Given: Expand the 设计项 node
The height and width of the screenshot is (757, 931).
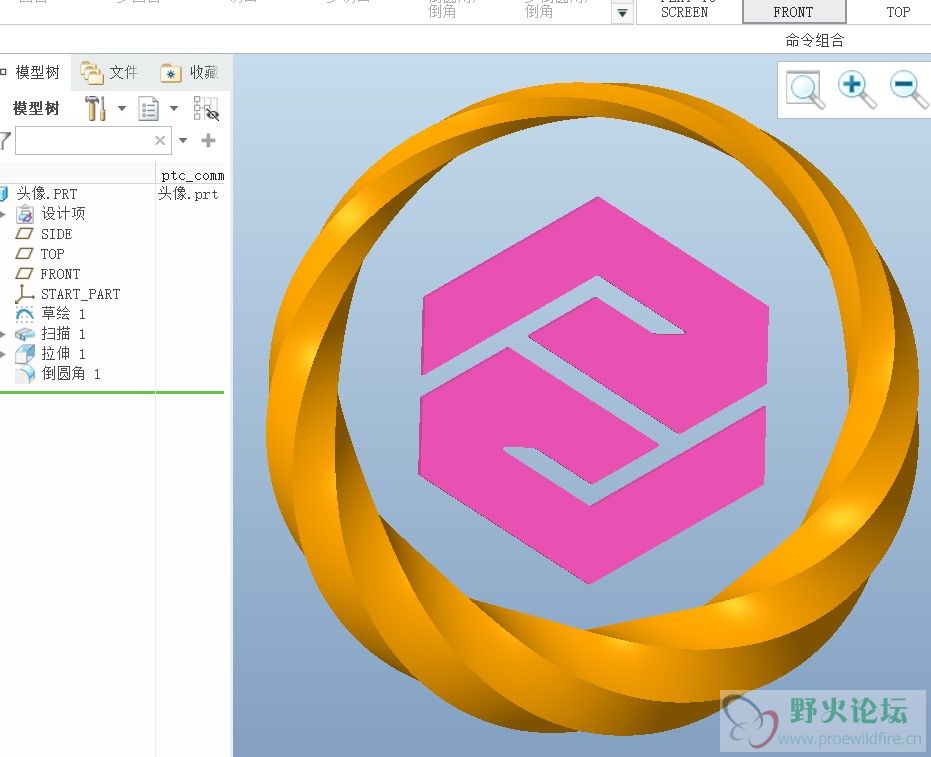Looking at the screenshot, I should 3,214.
